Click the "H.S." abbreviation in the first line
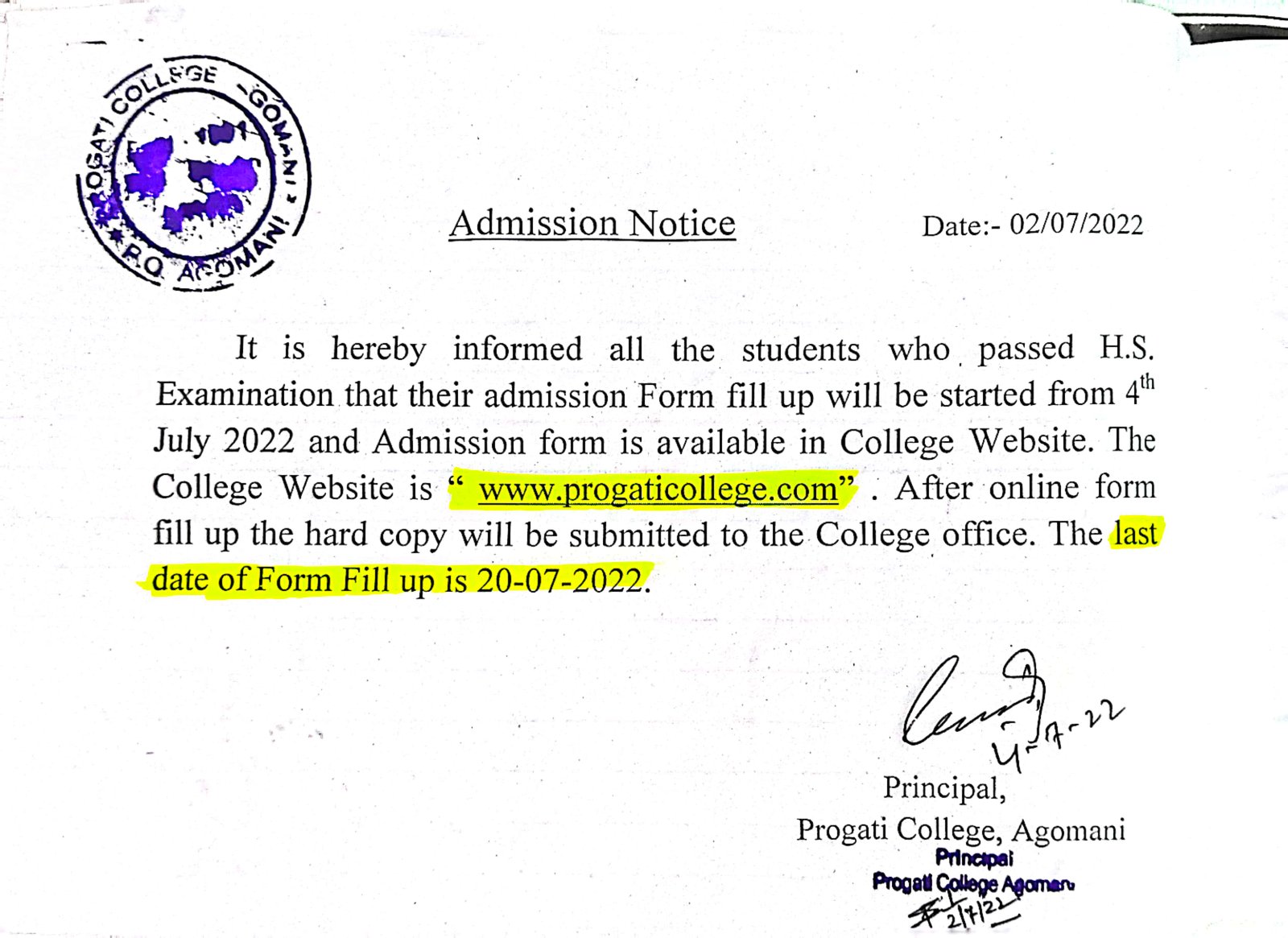 pos(1126,348)
